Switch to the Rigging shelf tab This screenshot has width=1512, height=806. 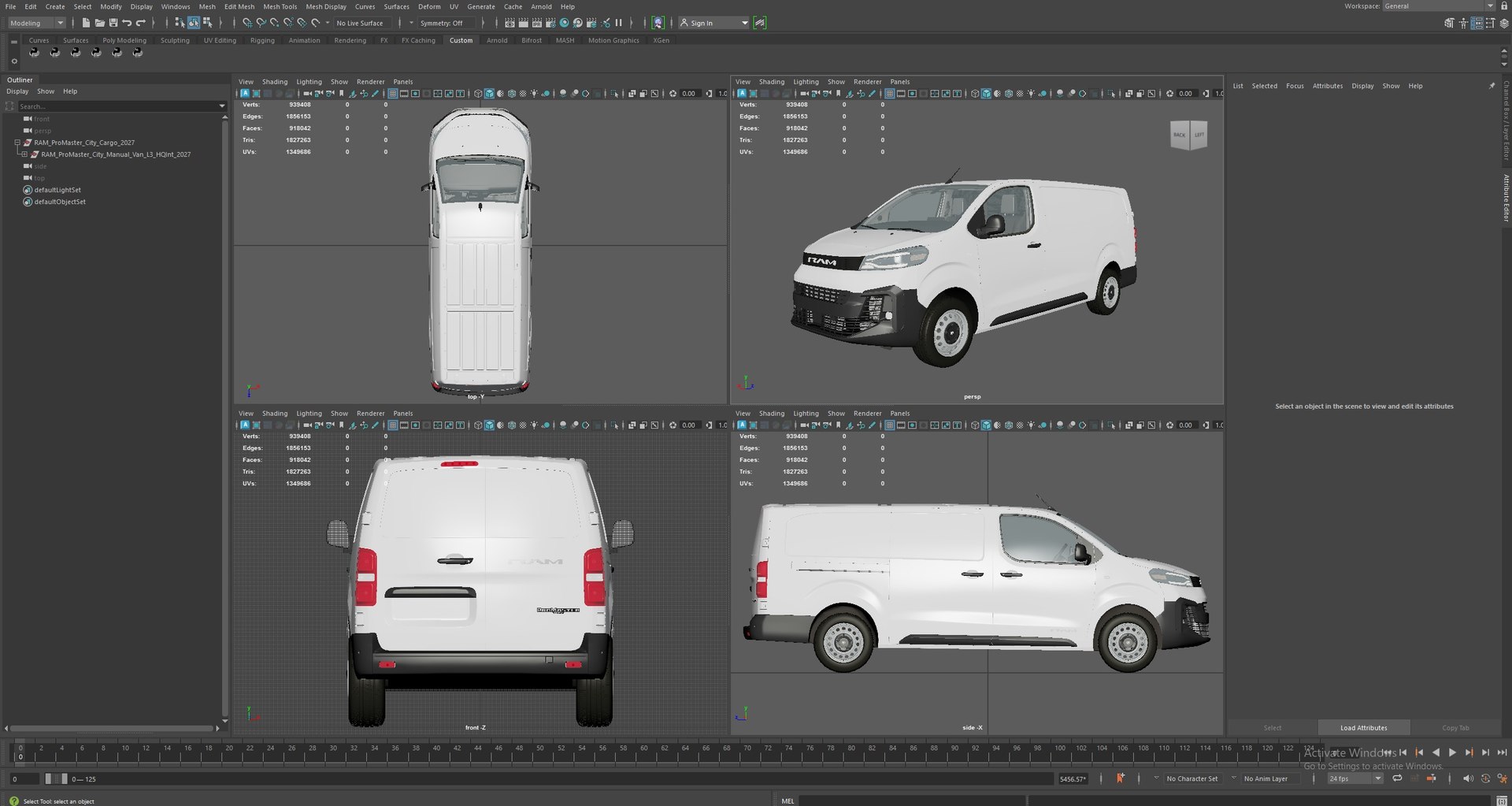(x=262, y=40)
